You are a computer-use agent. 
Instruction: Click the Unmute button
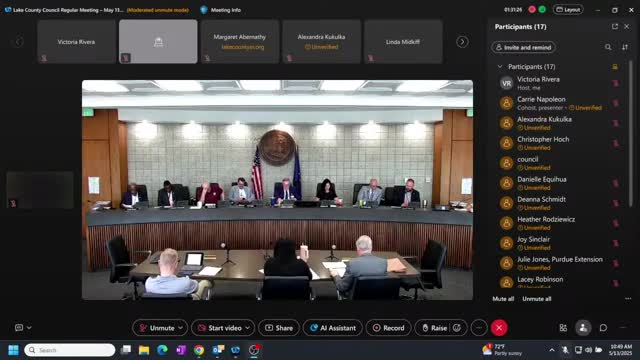click(157, 328)
